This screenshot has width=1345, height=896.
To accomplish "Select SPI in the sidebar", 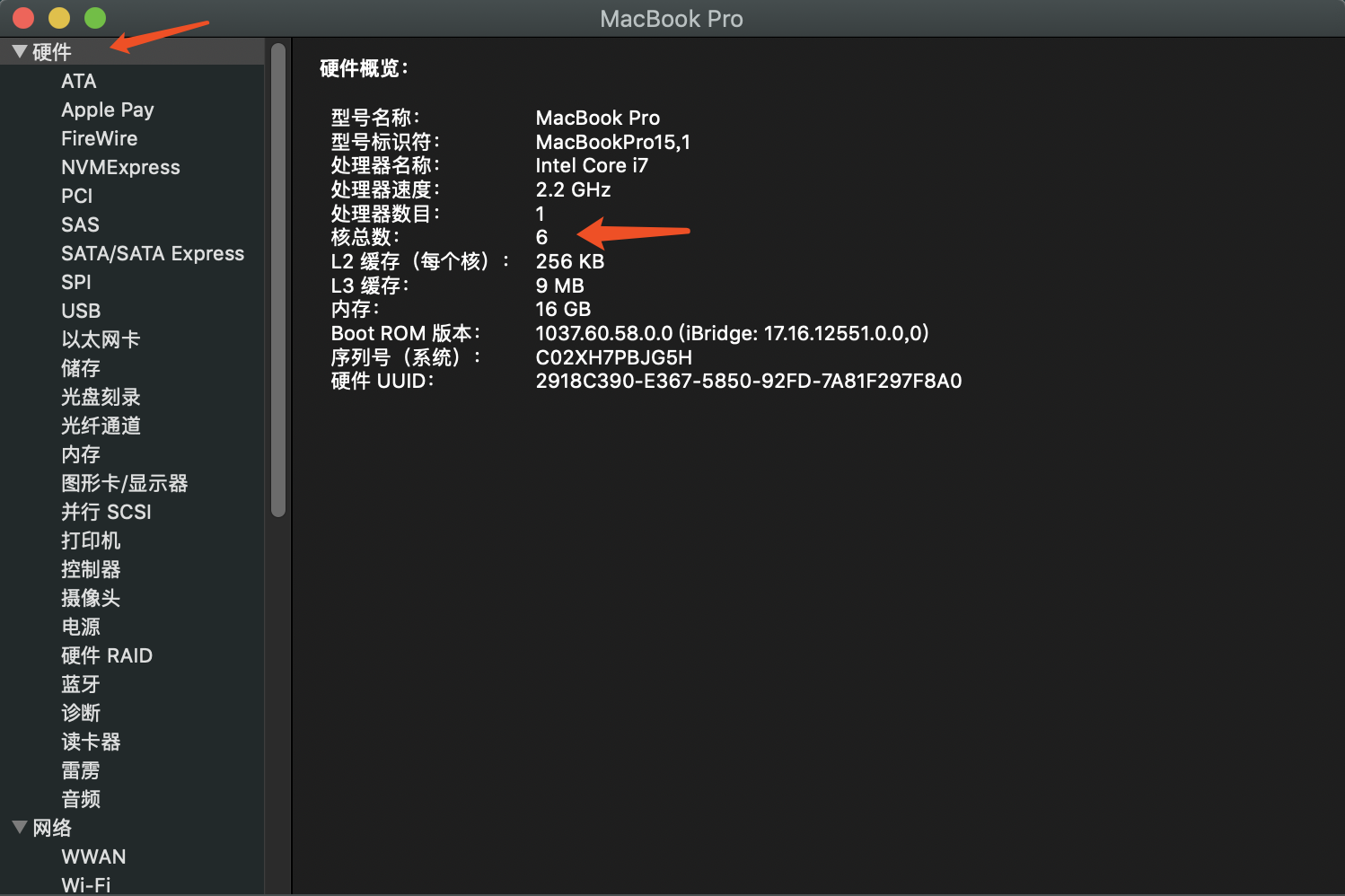I will click(76, 282).
